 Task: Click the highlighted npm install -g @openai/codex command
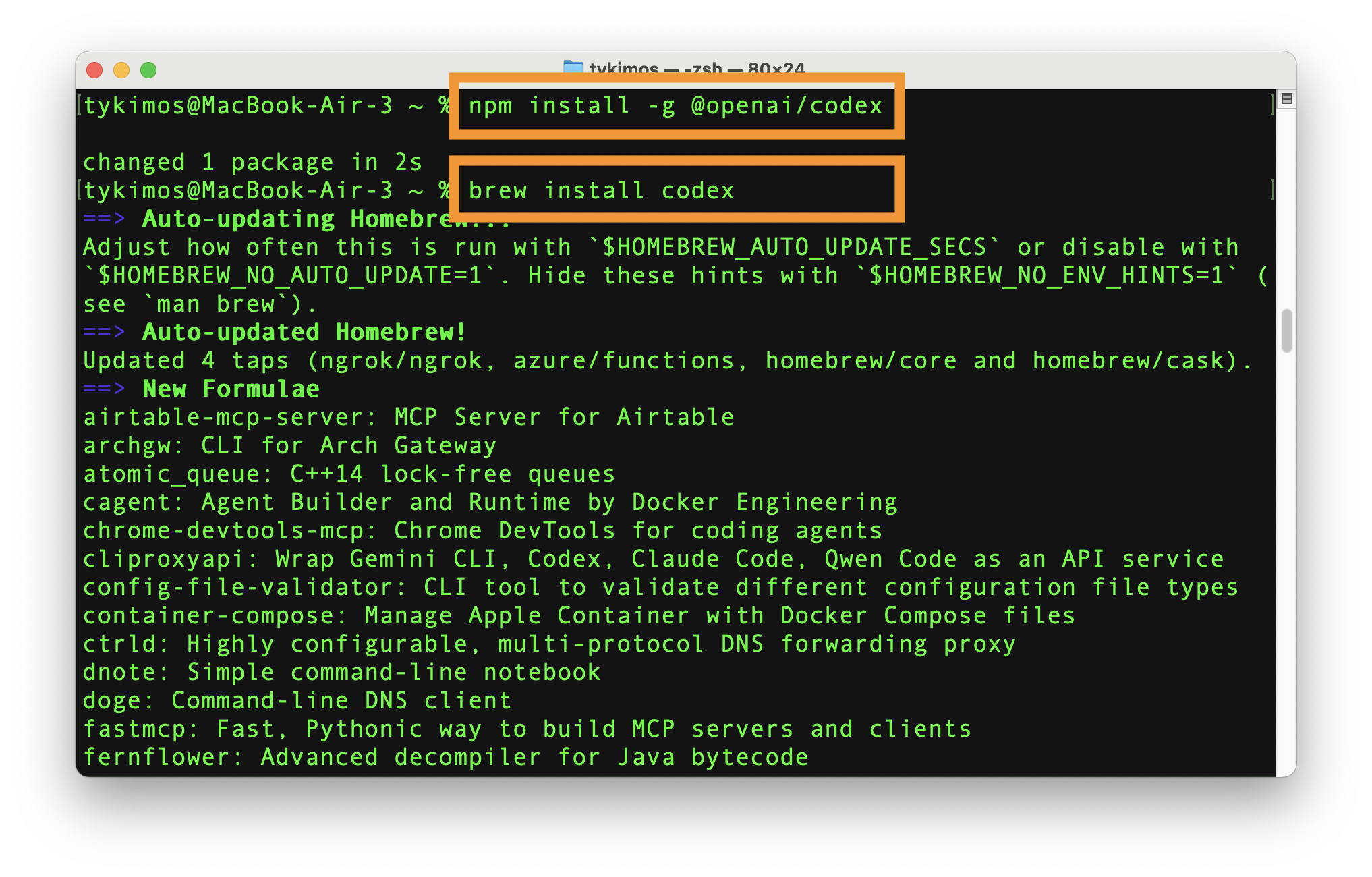click(675, 106)
